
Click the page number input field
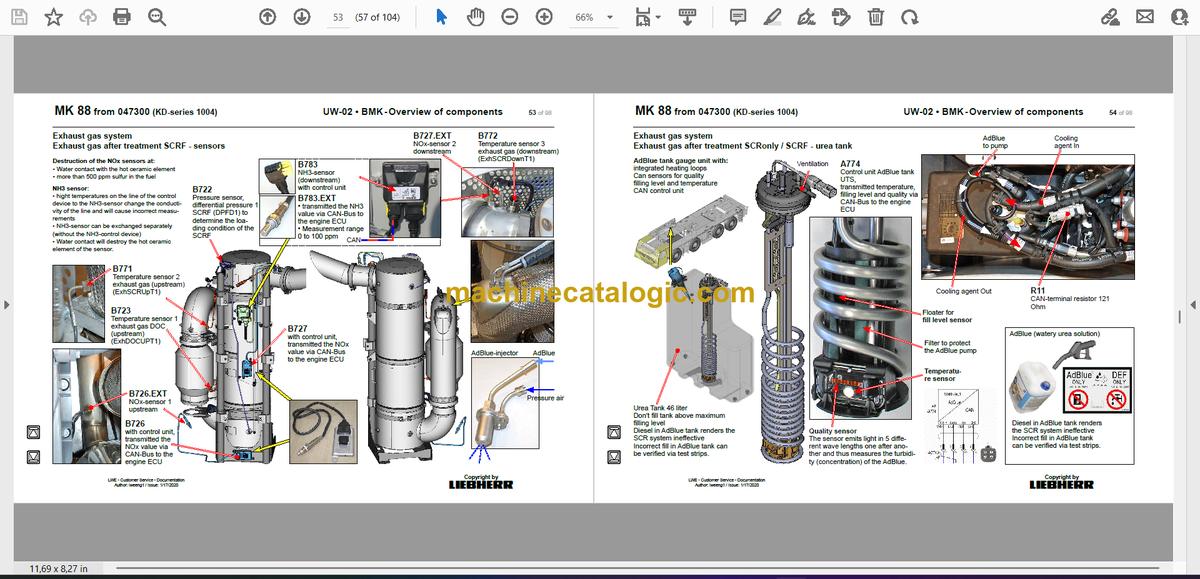(338, 17)
